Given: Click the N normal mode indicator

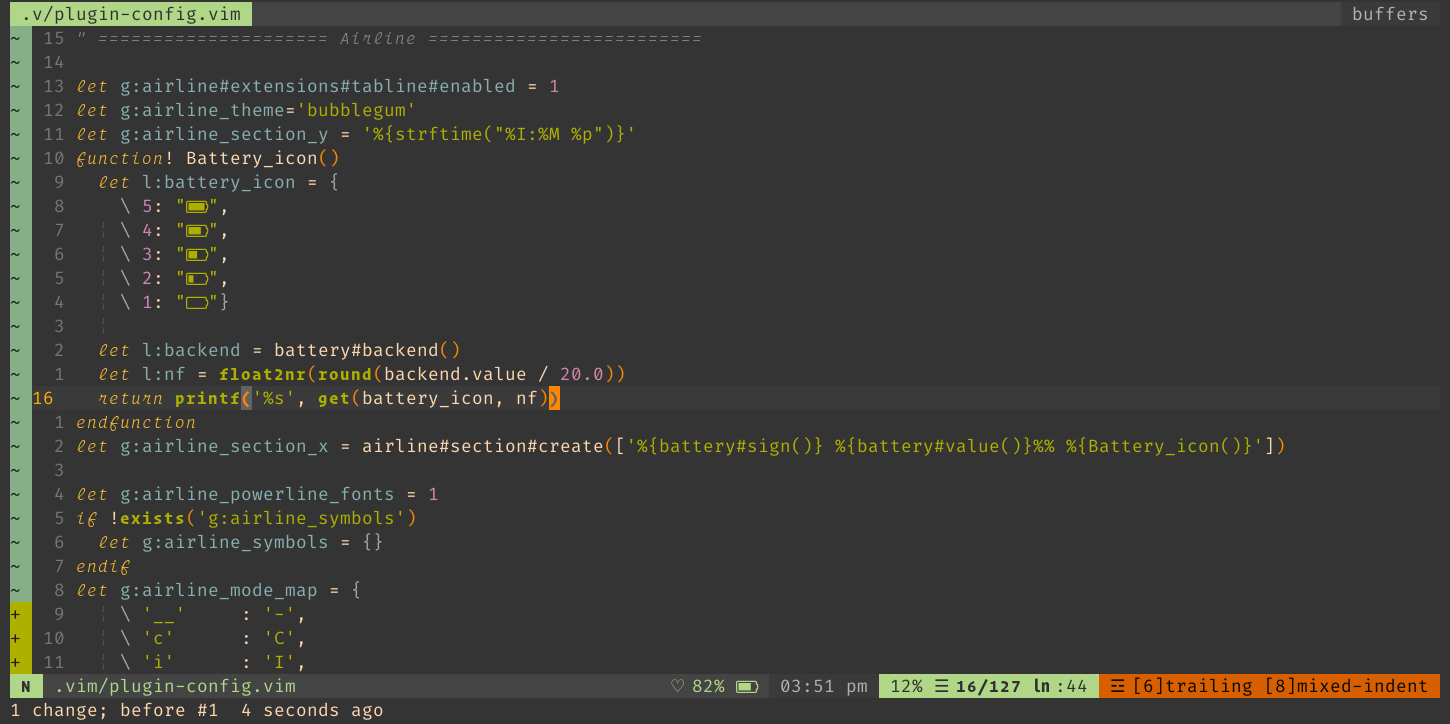Looking at the screenshot, I should click(x=26, y=687).
